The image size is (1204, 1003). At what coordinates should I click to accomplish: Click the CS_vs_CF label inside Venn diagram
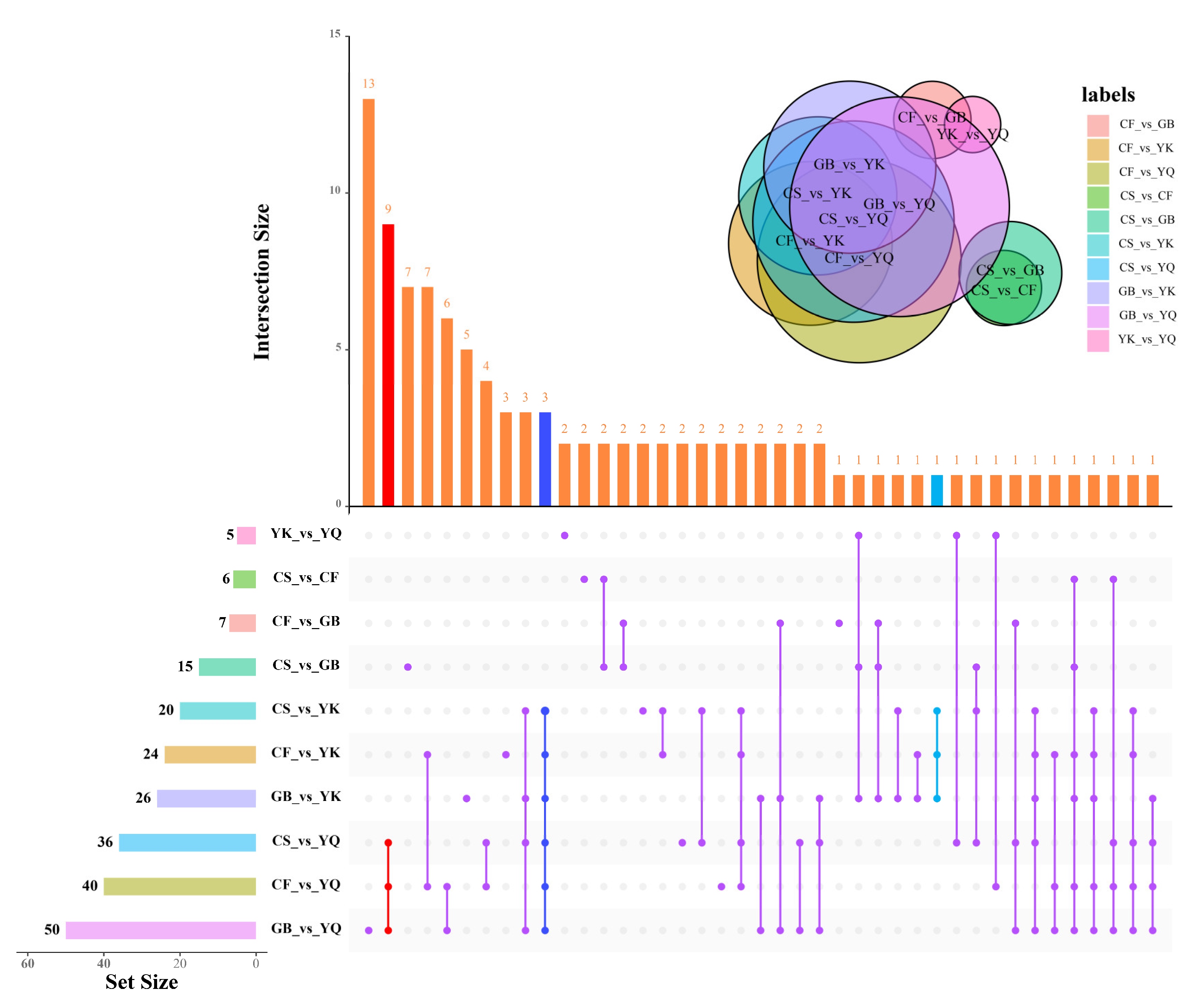tap(1003, 290)
